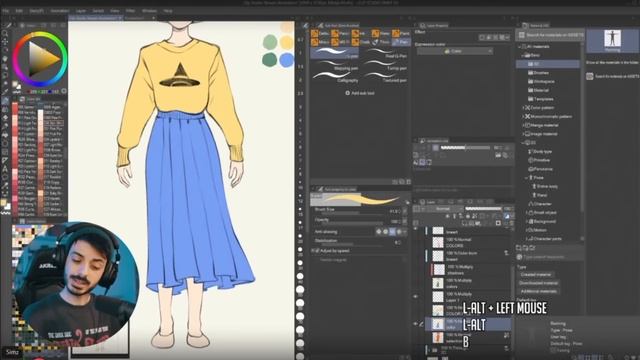Open the Water sub tool group

click(380, 33)
